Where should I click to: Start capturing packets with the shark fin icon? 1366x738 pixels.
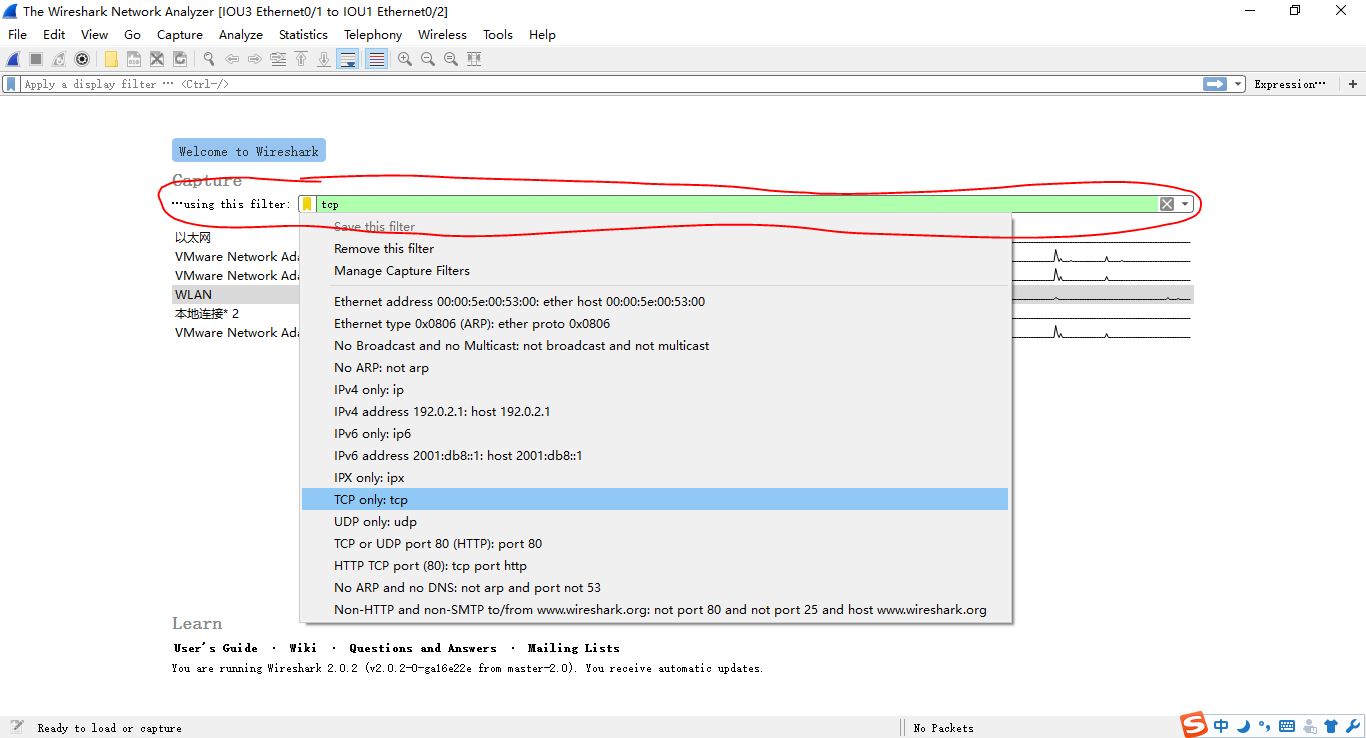(13, 59)
